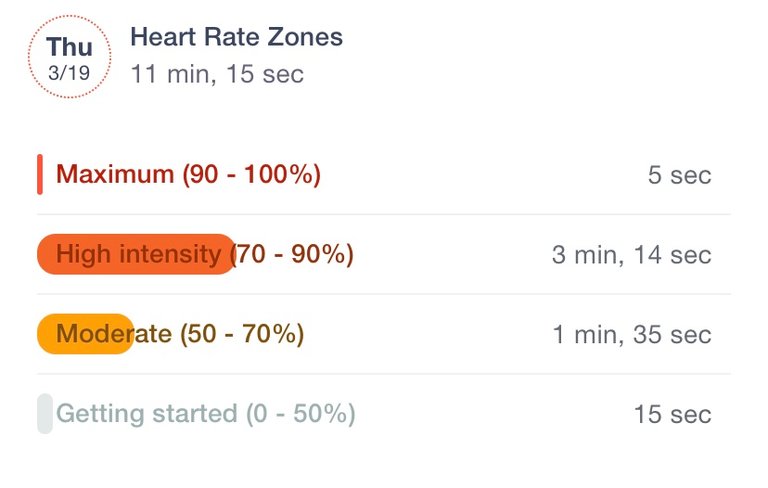Screen dimensions: 768x488
Task: Click the 1 min, 35 sec duration
Action: (632, 335)
